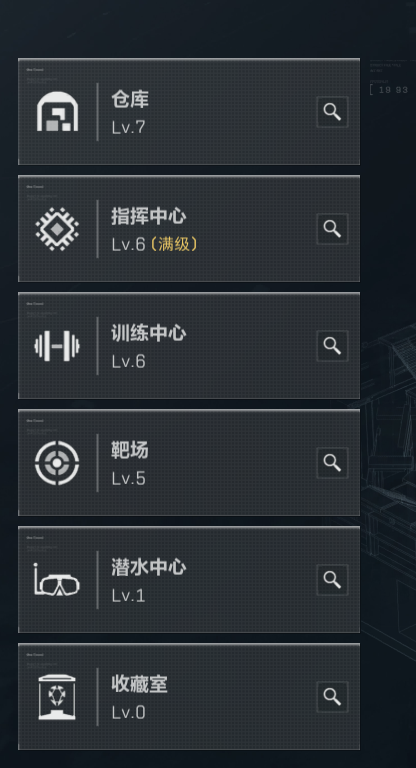The width and height of the screenshot is (416, 768).
Task: Click the collection room display case icon
Action: [x=57, y=697]
